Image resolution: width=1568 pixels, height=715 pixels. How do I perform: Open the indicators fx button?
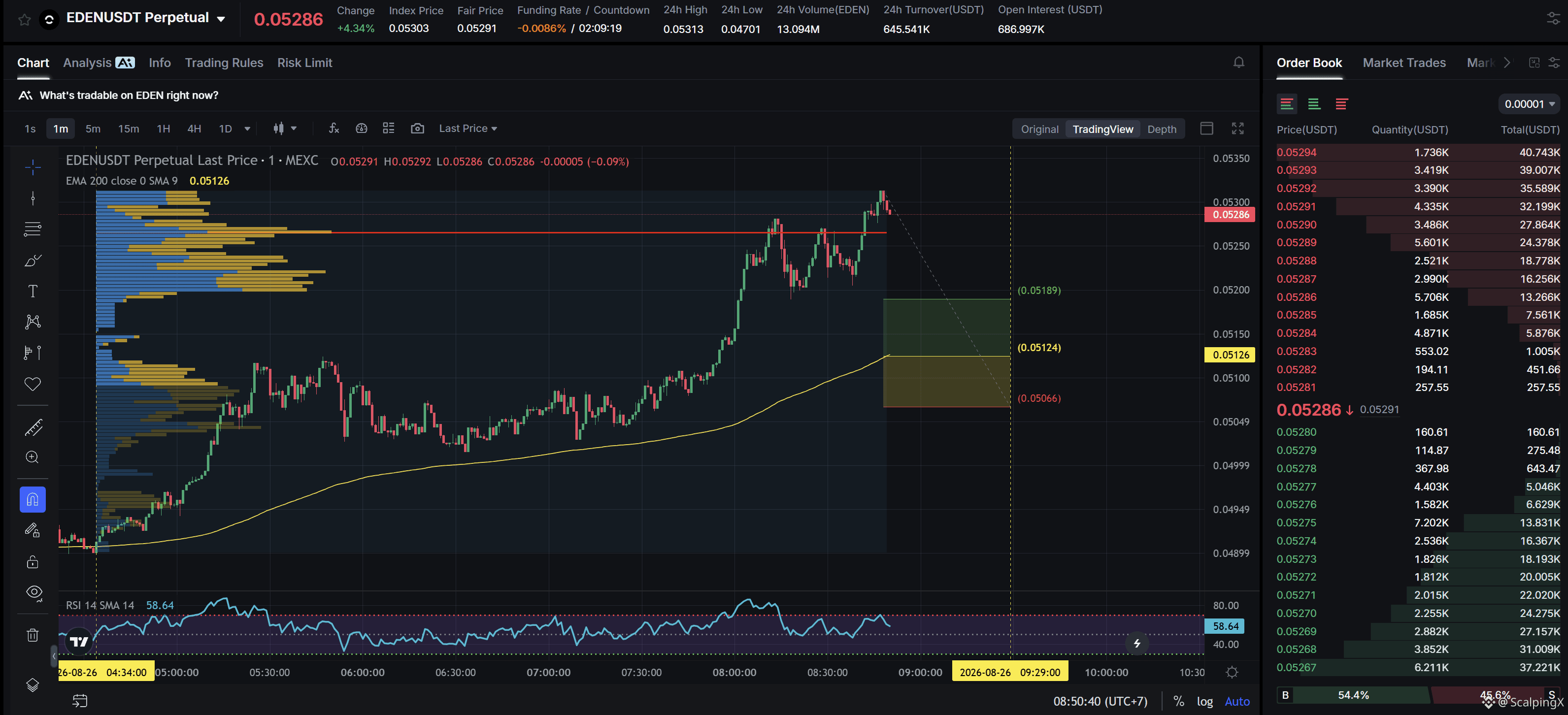(334, 129)
